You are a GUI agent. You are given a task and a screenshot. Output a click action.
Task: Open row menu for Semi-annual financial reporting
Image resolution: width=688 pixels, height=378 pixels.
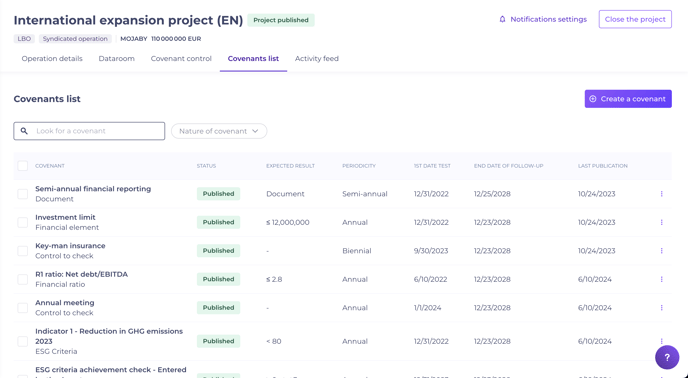click(x=661, y=194)
